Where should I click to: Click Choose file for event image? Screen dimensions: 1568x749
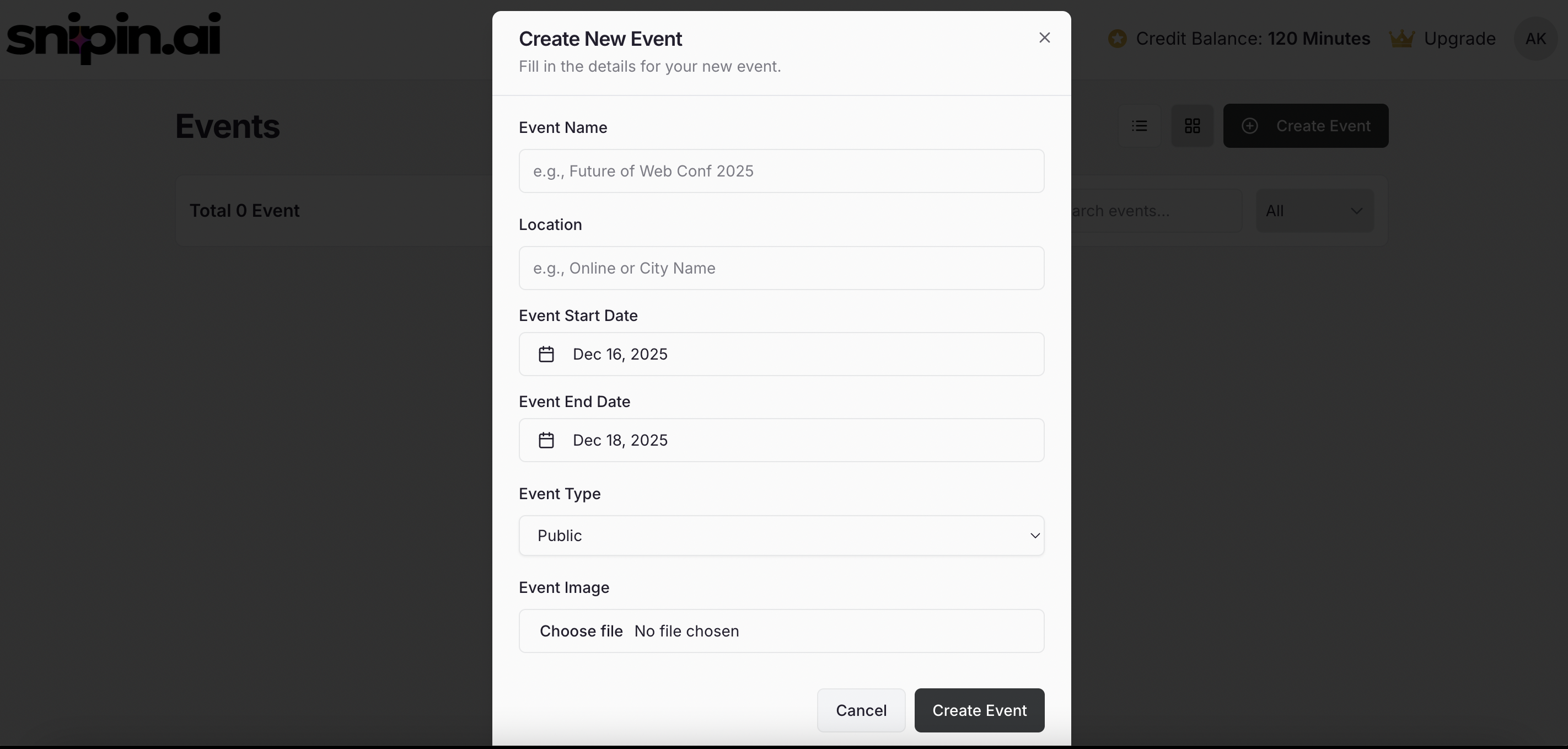581,631
